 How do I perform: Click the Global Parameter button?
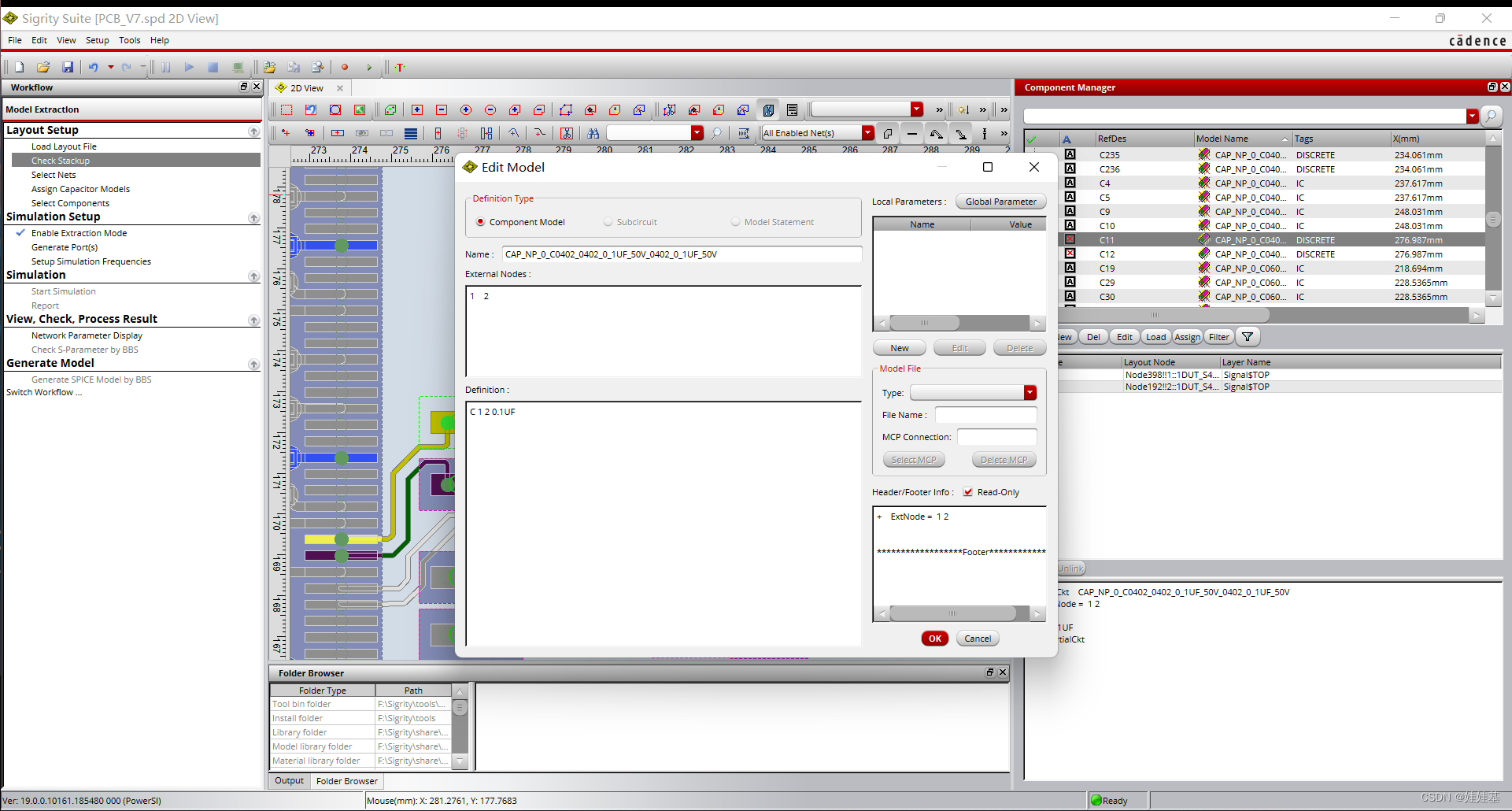click(1000, 202)
